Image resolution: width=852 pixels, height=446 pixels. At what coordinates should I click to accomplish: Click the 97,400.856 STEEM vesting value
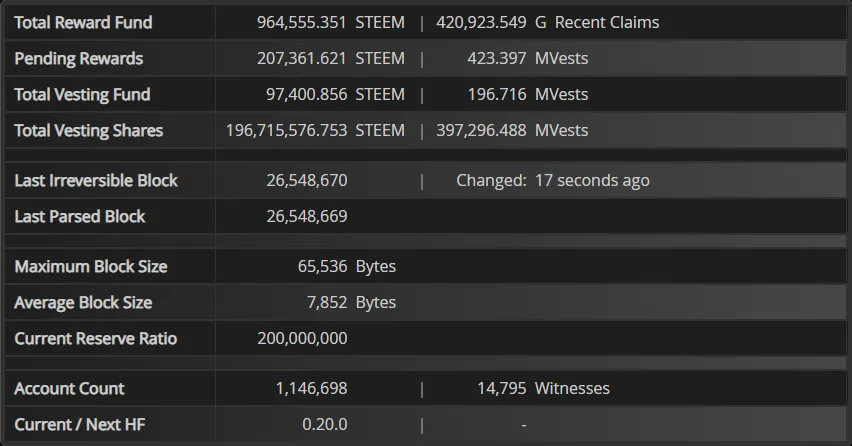coord(335,95)
